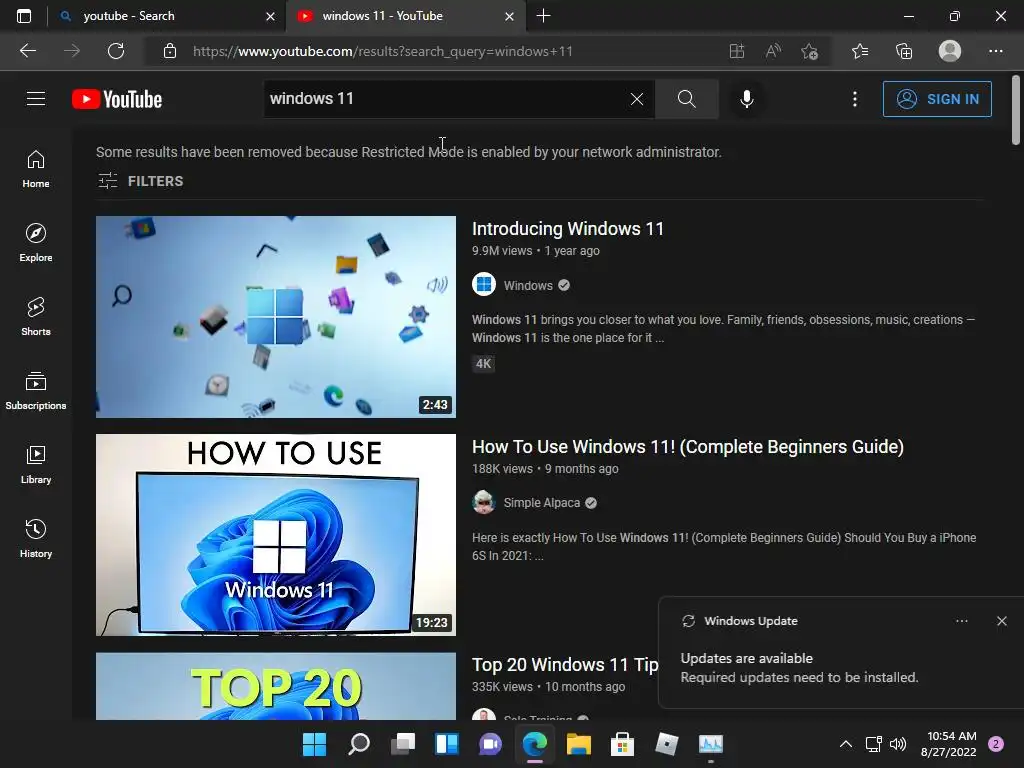Open taskbar Search
The height and width of the screenshot is (768, 1024).
coord(359,744)
